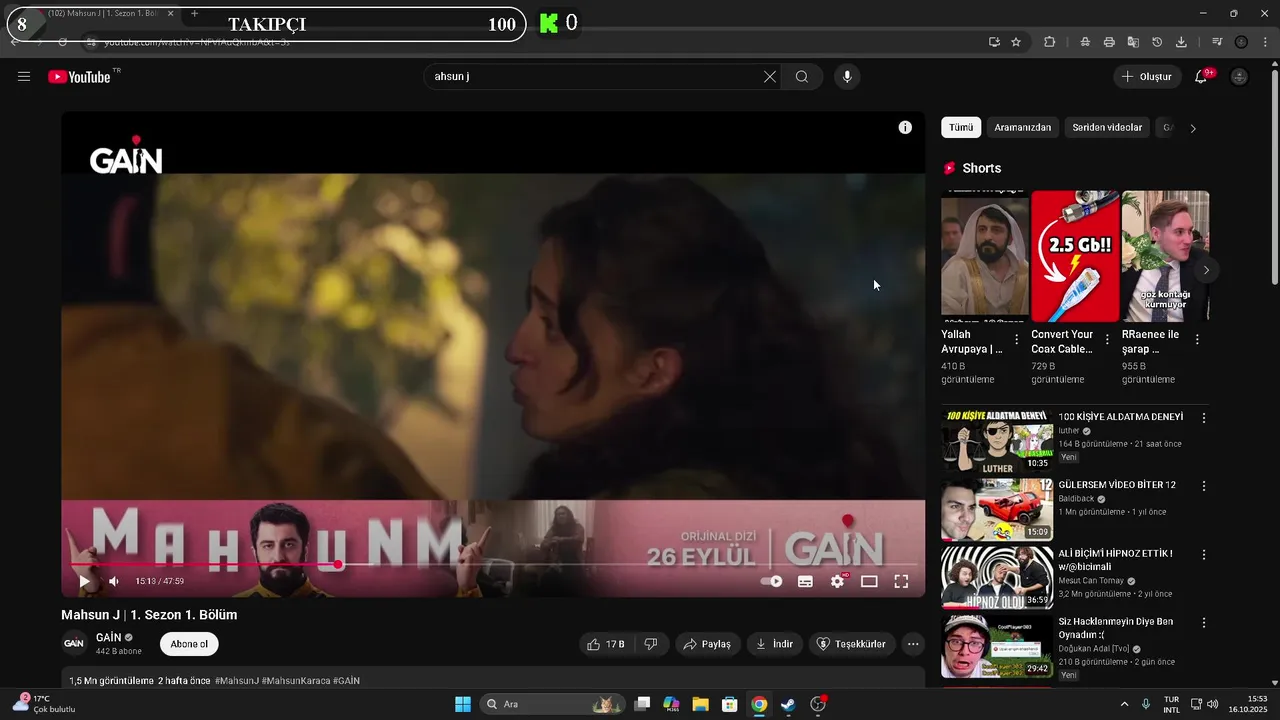Screen dimensions: 1280x720
Task: Open Chrome extensions puzzle icon
Action: point(1049,42)
